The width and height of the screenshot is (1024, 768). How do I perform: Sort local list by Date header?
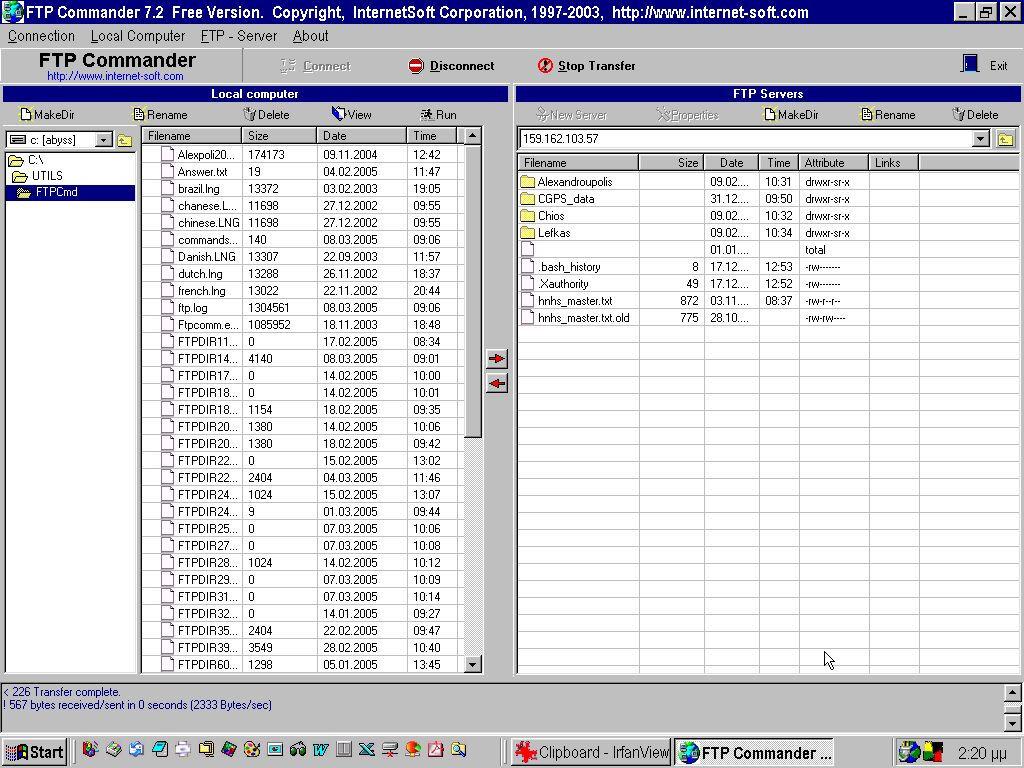[362, 136]
